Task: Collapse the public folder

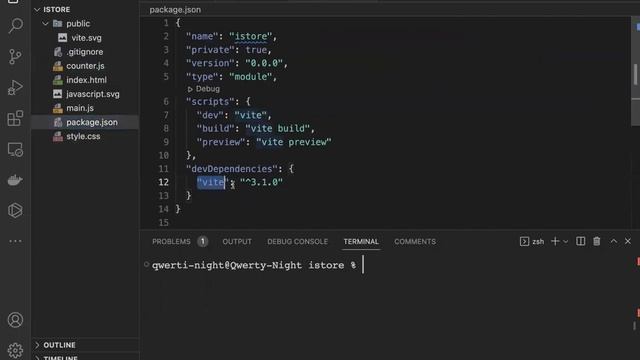Action: pyautogui.click(x=45, y=24)
